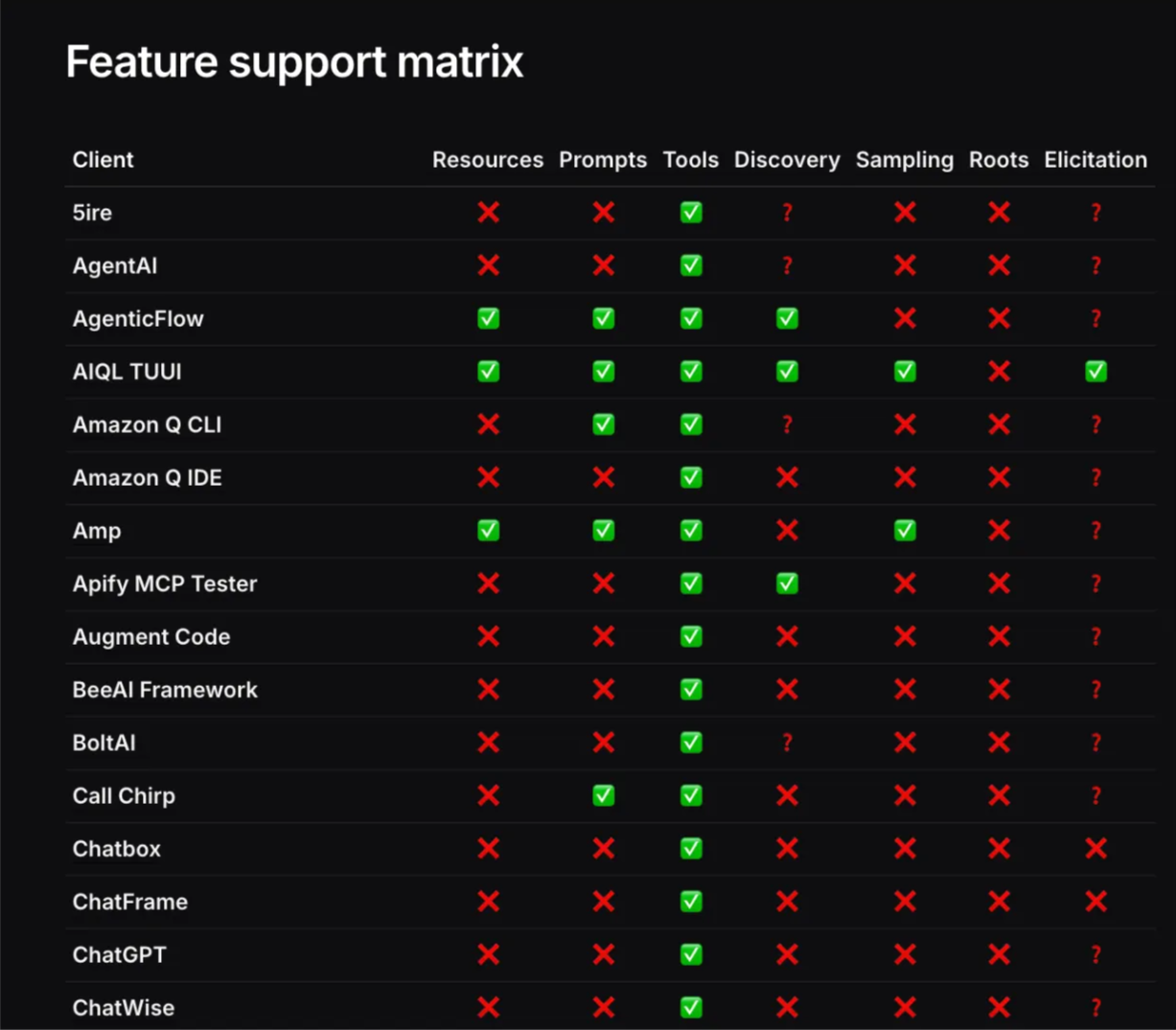Select the AgentAI client name
Image resolution: width=1176 pixels, height=1030 pixels.
pyautogui.click(x=115, y=265)
